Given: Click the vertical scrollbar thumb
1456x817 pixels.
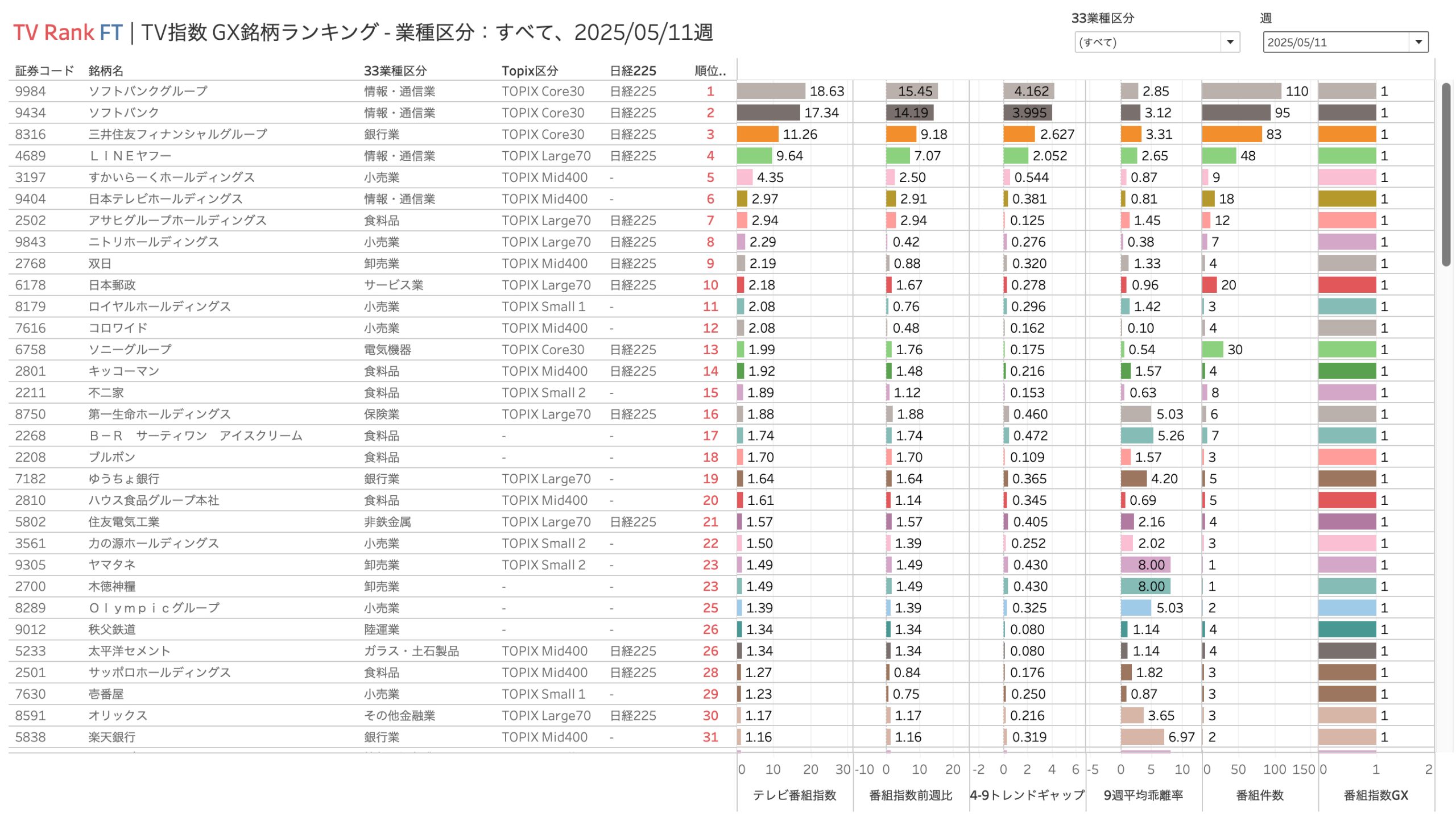Looking at the screenshot, I should tap(1445, 173).
